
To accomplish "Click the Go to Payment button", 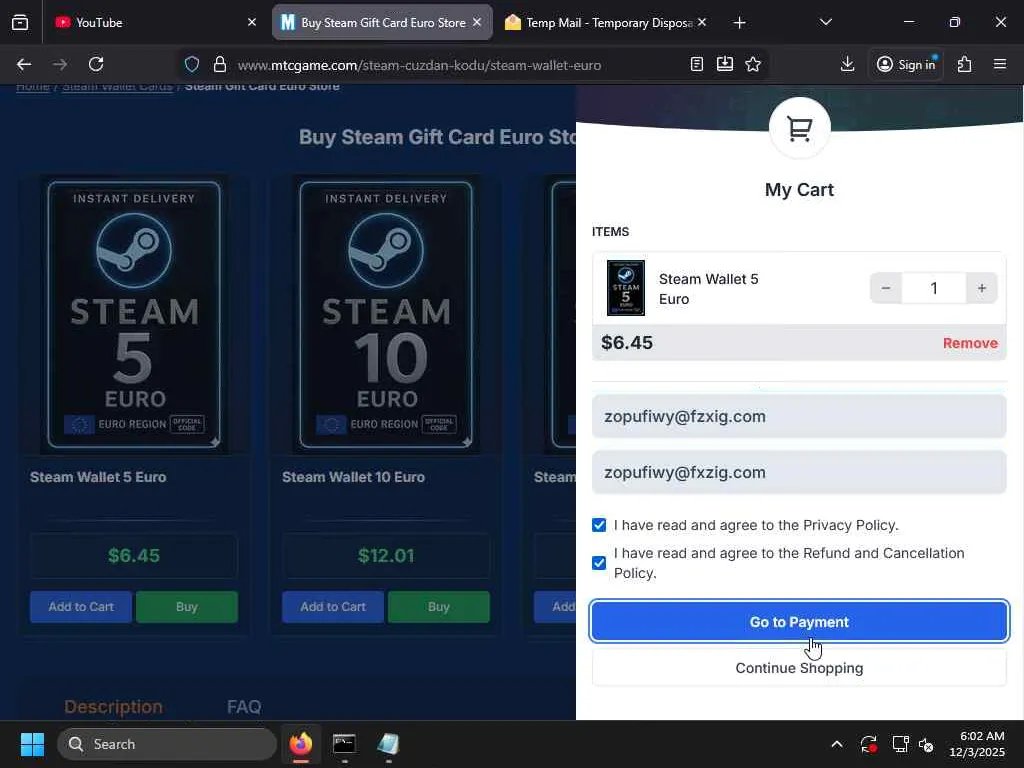I will pos(799,622).
